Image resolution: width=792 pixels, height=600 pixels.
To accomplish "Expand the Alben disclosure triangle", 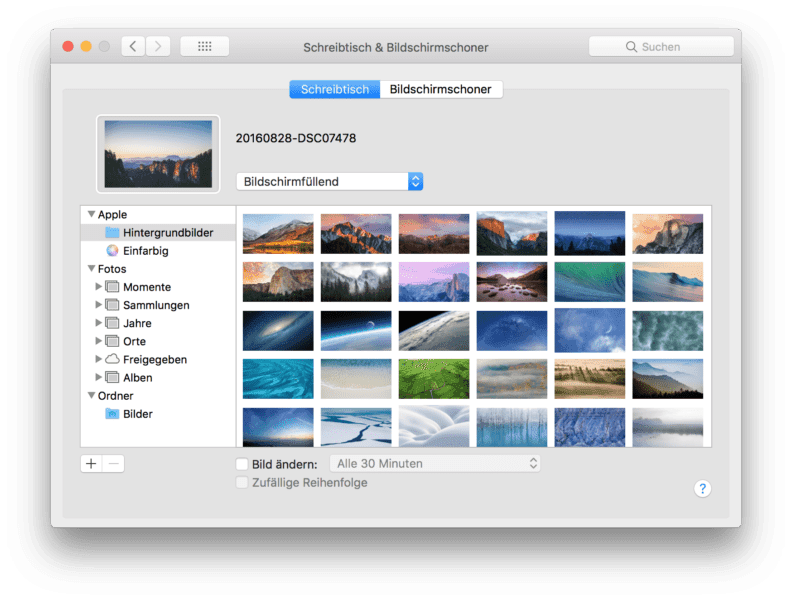I will (98, 377).
